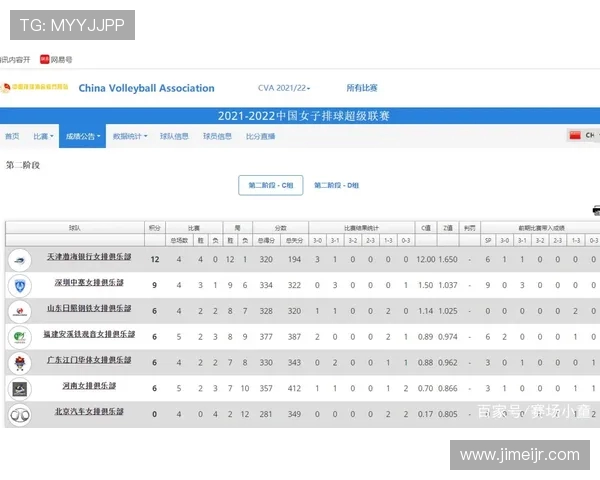
Task: Click the Henan women's volleyball team logo
Action: 19,389
